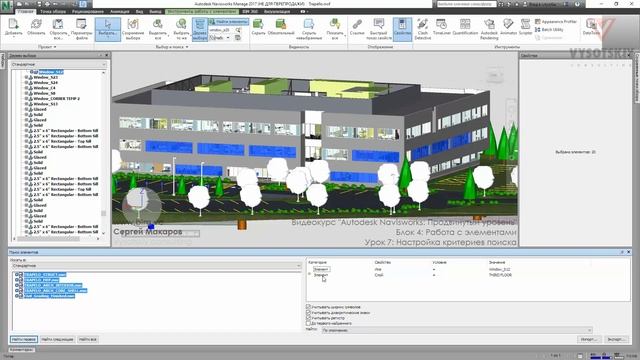This screenshot has height=360, width=640.
Task: Toggle the 'До первого найденного' checkbox
Action: click(308, 323)
